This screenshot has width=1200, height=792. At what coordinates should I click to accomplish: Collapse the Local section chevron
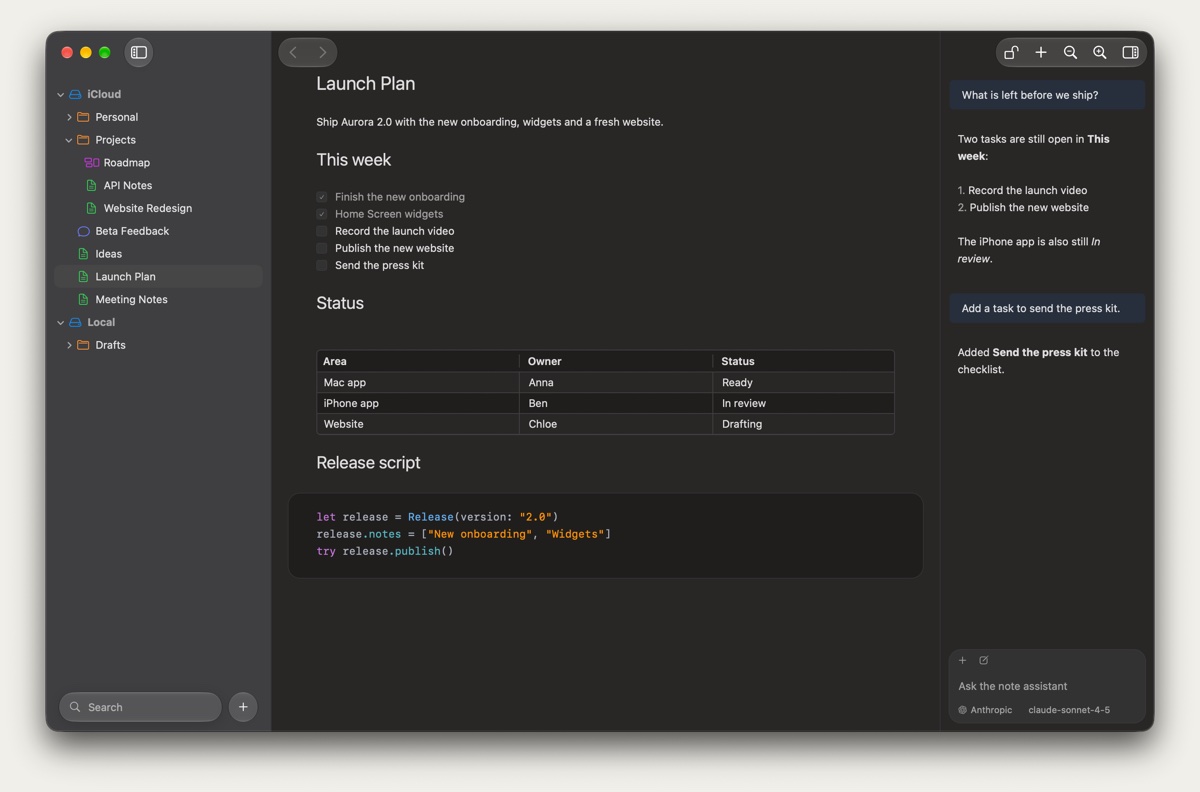pyautogui.click(x=60, y=322)
